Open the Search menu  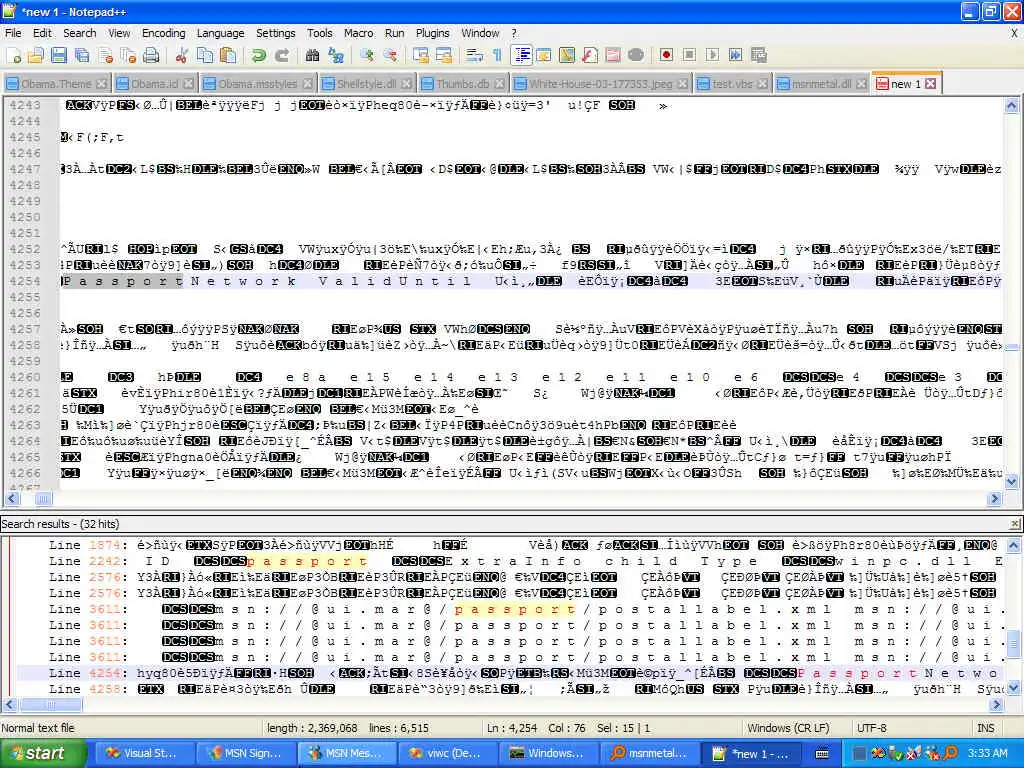tap(80, 33)
